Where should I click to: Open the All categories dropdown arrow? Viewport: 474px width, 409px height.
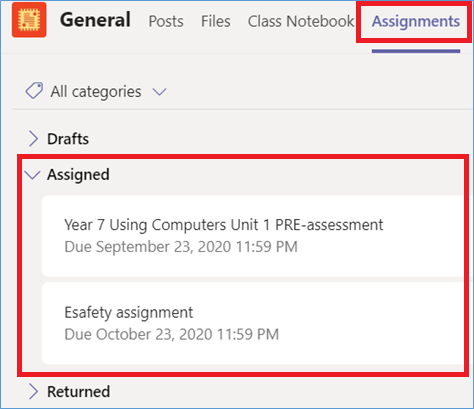[159, 91]
